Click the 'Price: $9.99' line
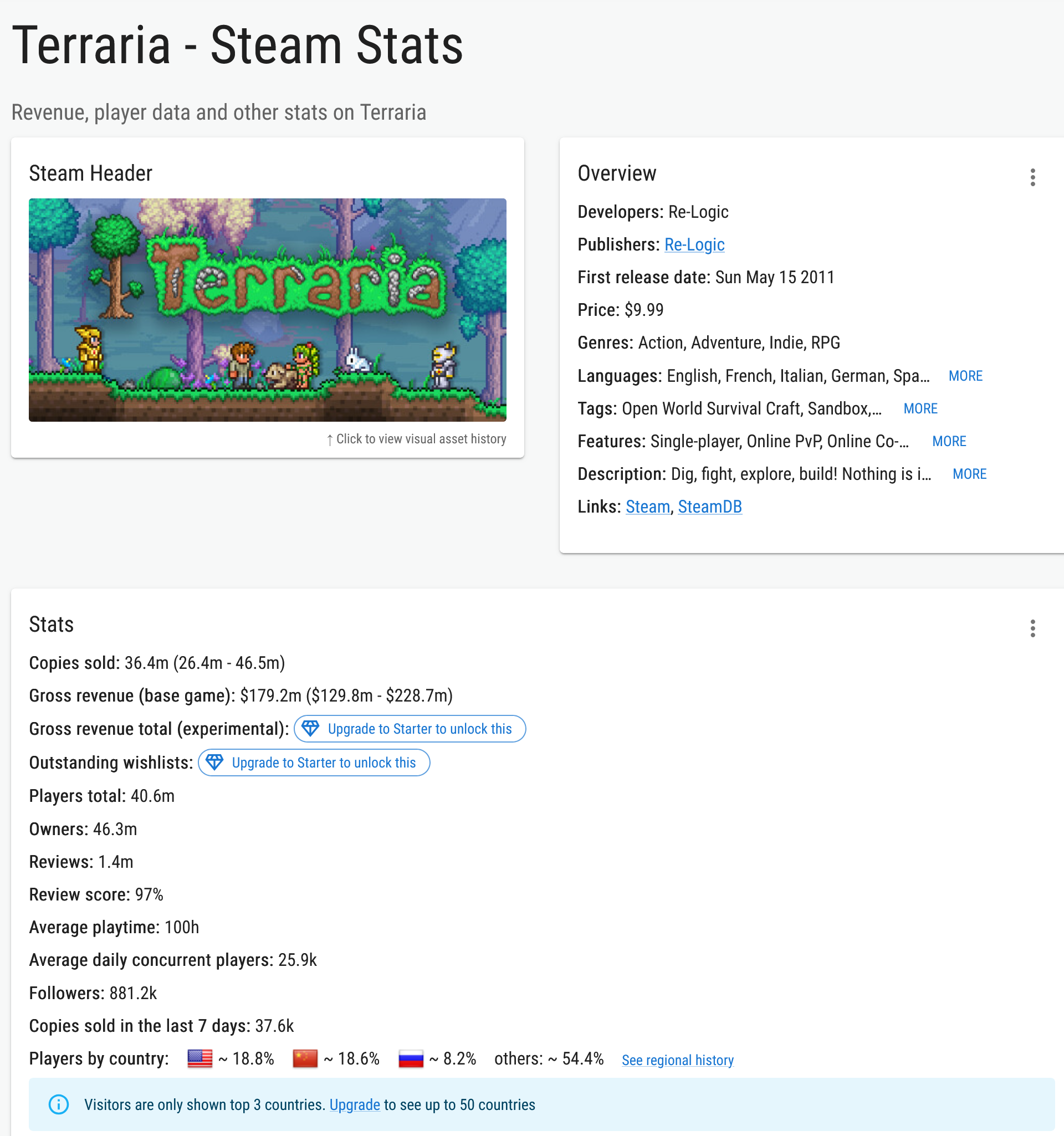This screenshot has width=1064, height=1136. point(620,310)
